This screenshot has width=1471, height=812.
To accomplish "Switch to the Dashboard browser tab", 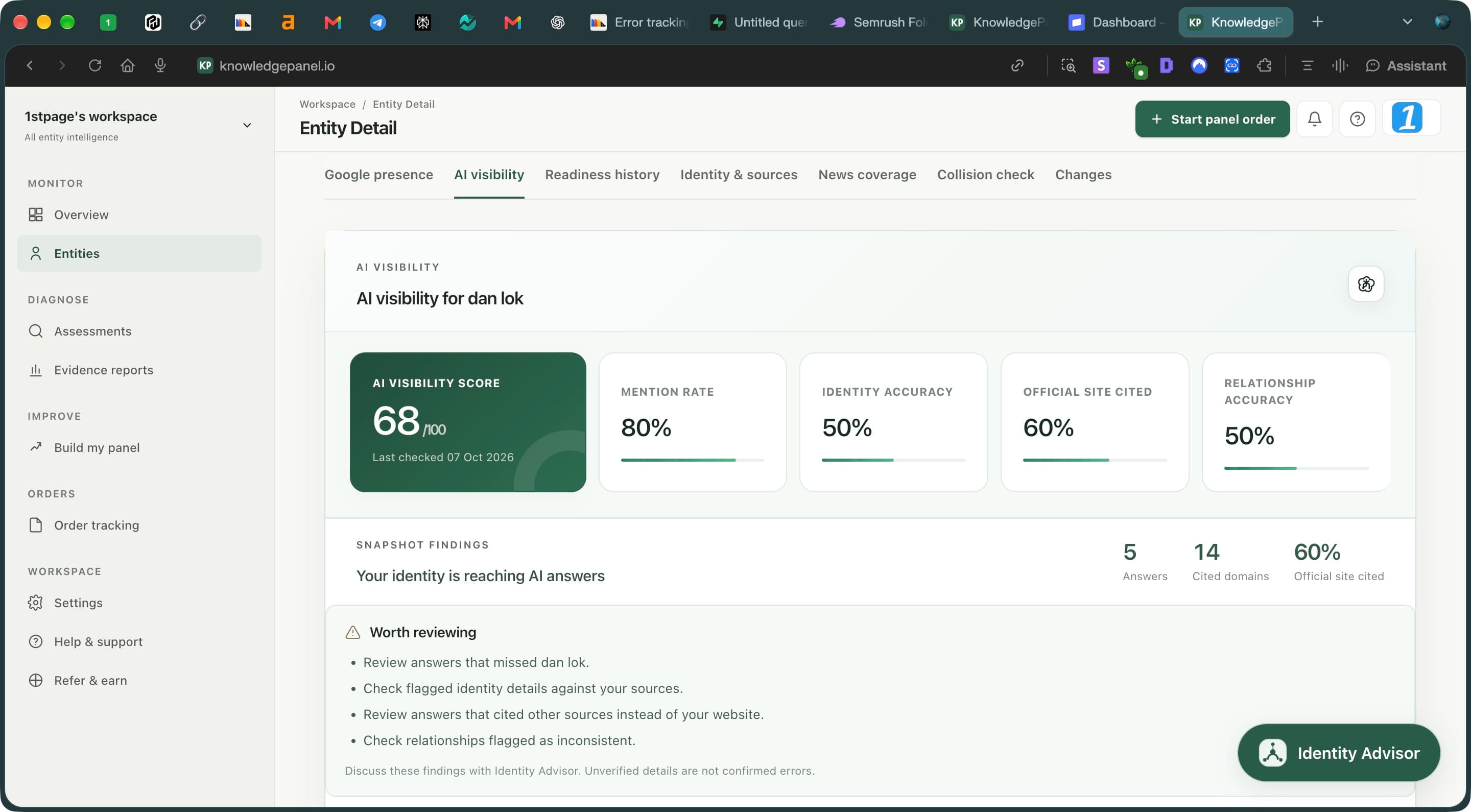I will (x=1117, y=22).
